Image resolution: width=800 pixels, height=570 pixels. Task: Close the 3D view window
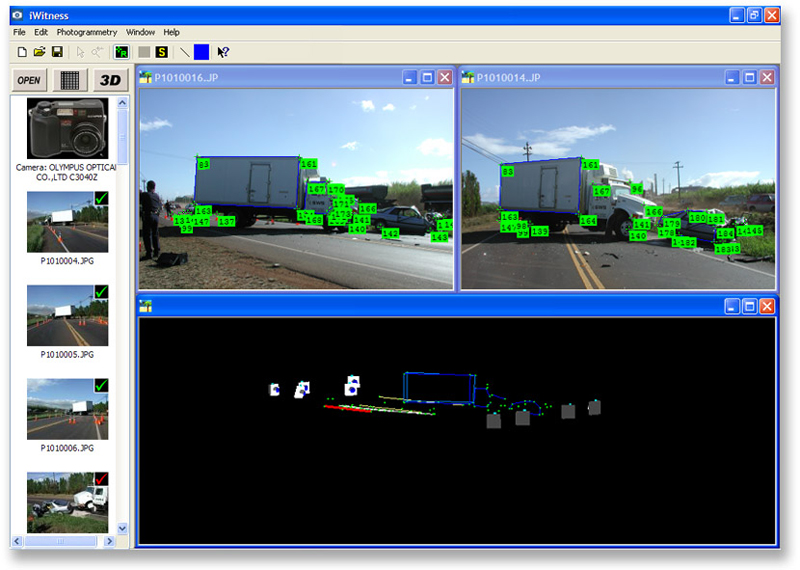(767, 306)
